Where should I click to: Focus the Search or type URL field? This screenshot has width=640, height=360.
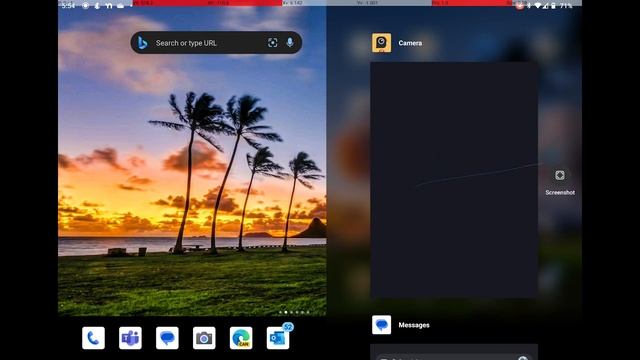[216, 42]
